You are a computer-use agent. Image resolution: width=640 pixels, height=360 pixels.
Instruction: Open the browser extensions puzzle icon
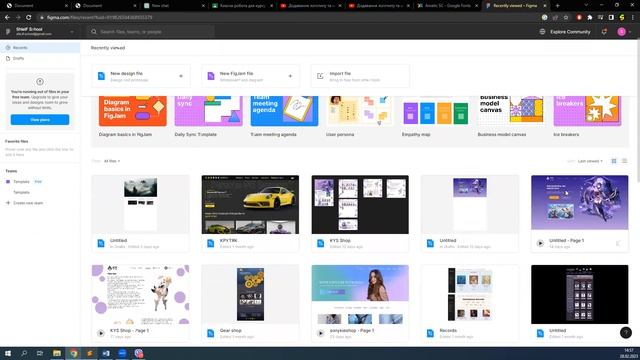[x=590, y=18]
